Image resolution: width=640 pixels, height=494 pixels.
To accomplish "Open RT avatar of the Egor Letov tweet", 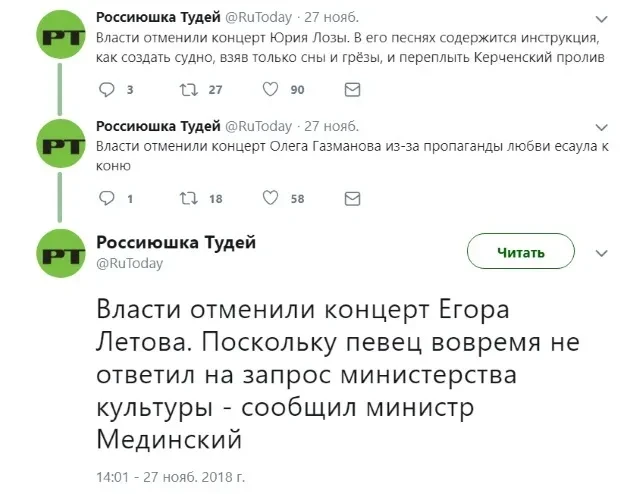I will click(x=59, y=254).
